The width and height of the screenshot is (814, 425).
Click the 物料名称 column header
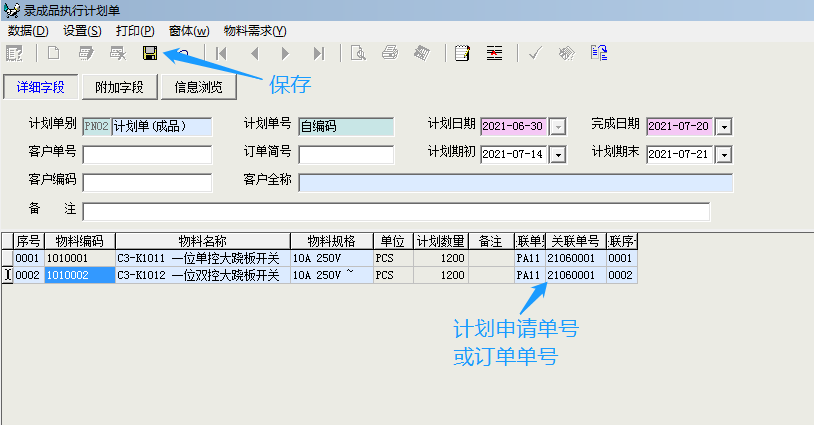[x=203, y=241]
